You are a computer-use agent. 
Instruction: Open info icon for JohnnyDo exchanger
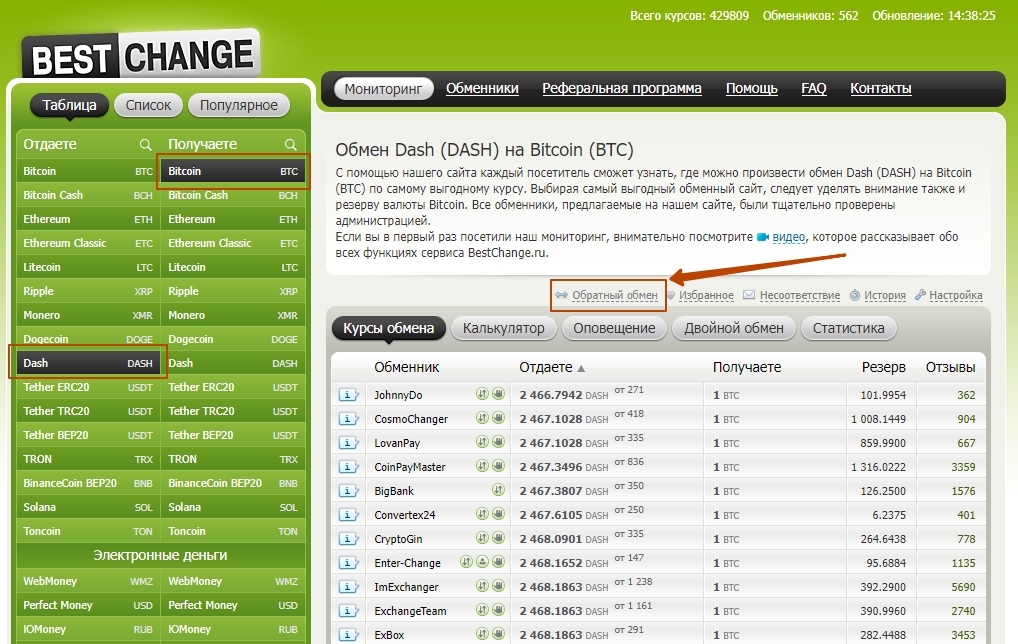pyautogui.click(x=348, y=395)
